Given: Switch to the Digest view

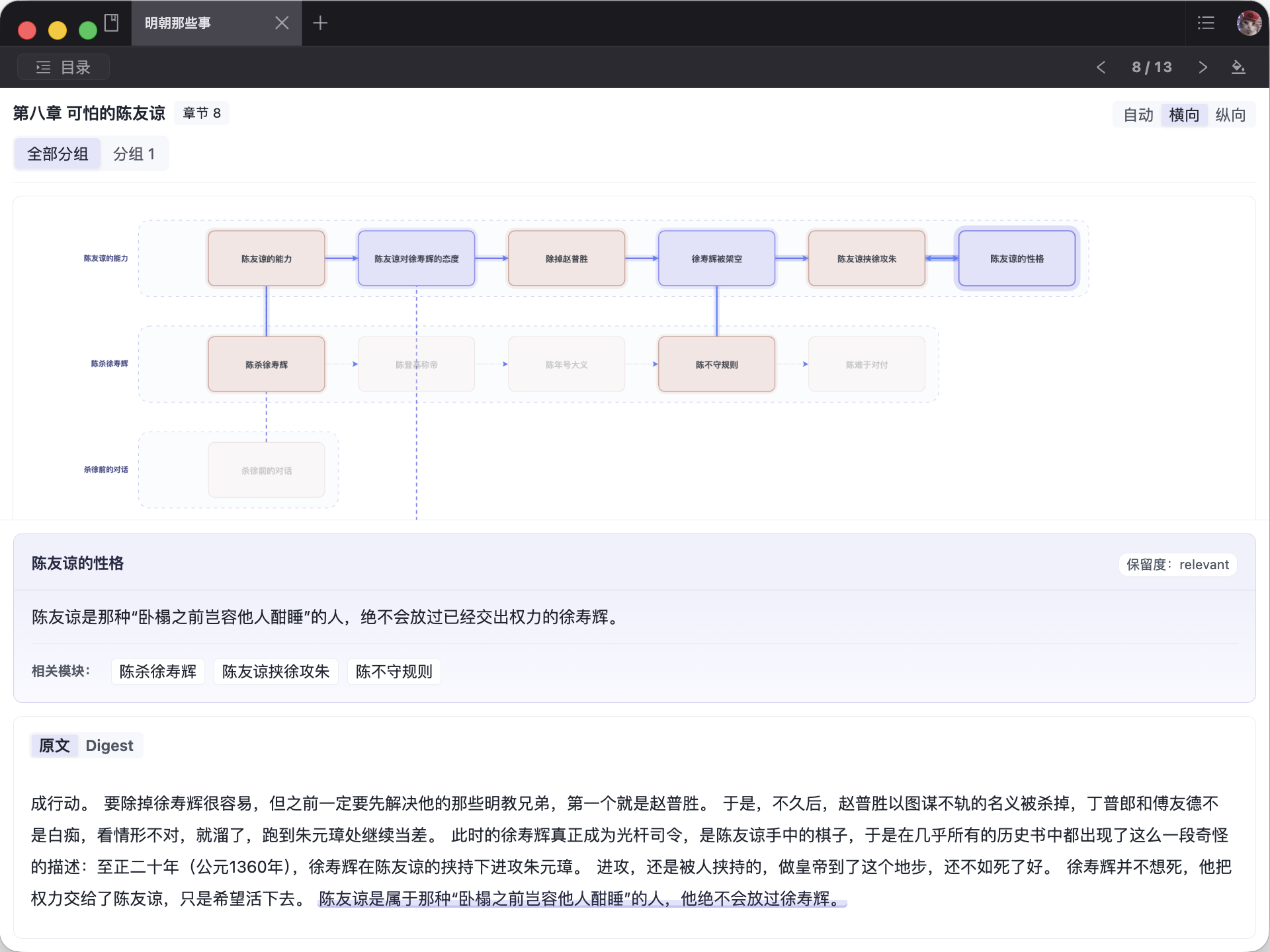Looking at the screenshot, I should (x=110, y=745).
